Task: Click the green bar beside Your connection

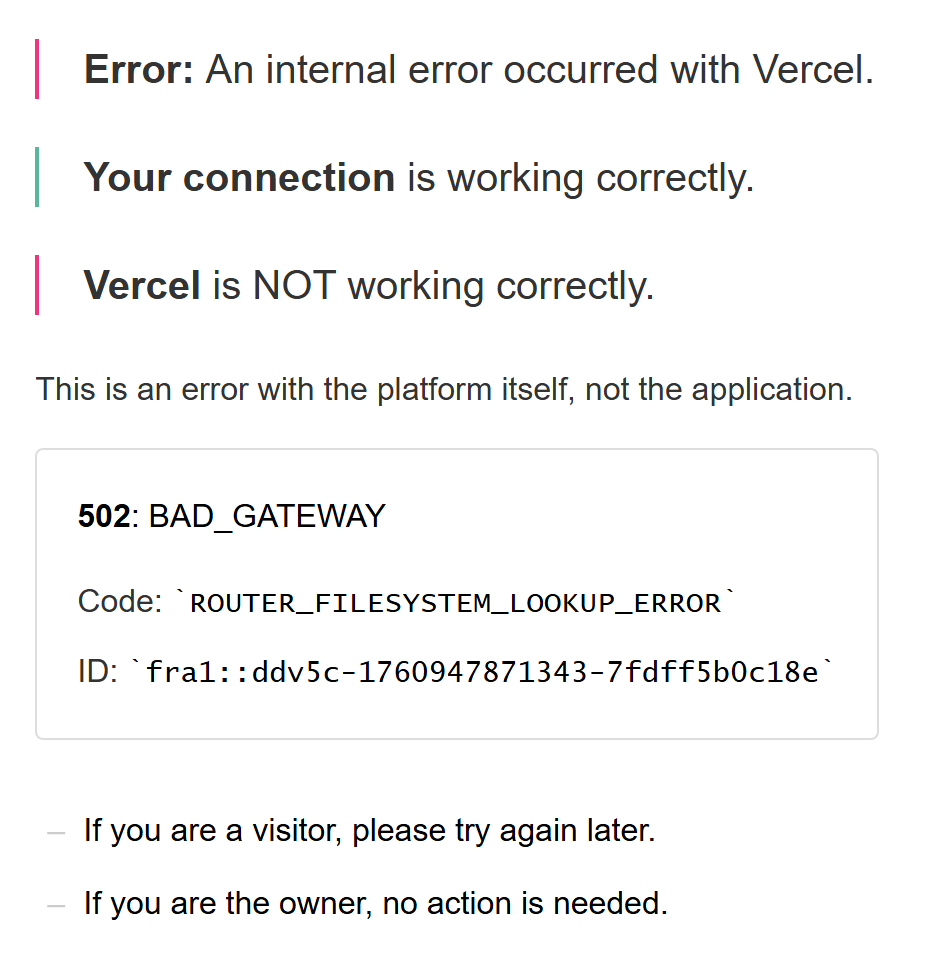Action: (37, 177)
